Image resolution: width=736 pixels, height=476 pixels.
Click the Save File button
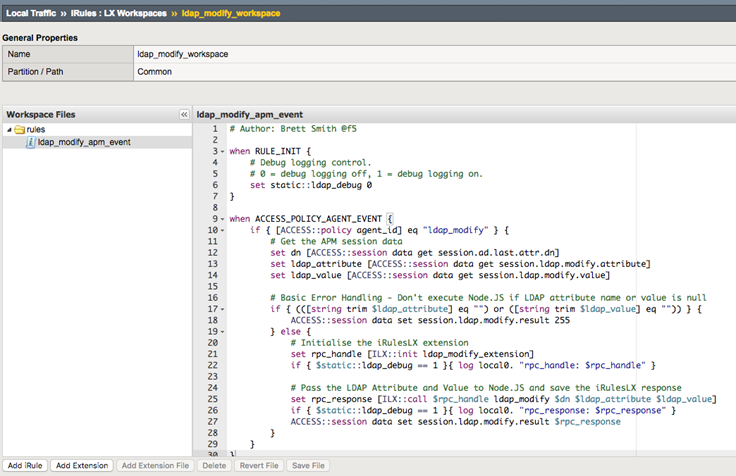point(306,466)
